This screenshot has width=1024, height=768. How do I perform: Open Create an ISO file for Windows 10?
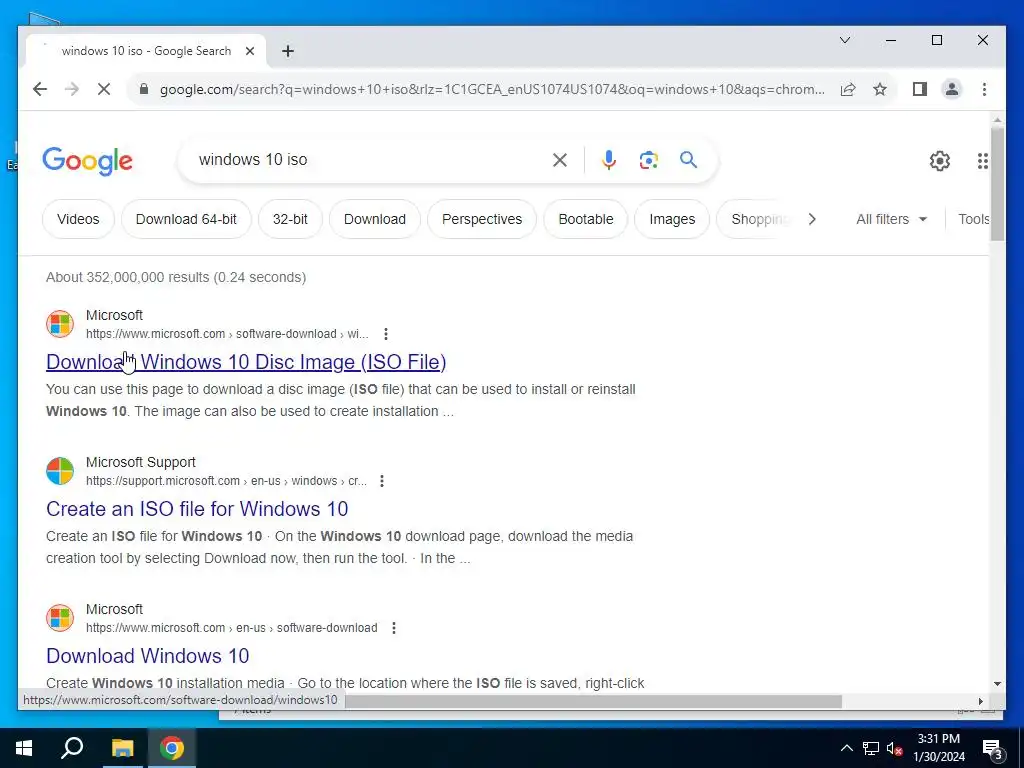click(197, 509)
